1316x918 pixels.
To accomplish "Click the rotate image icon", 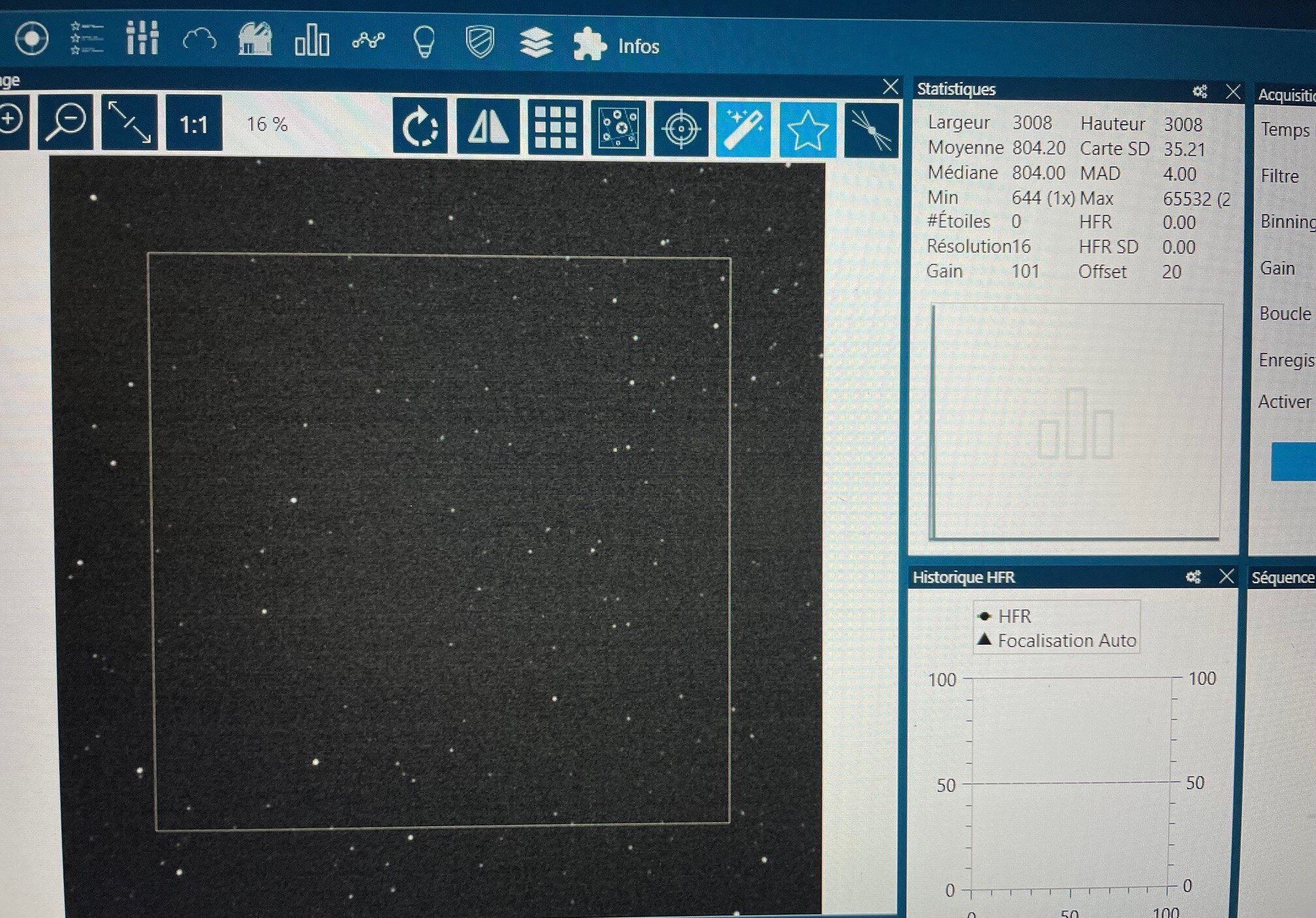I will (x=420, y=127).
